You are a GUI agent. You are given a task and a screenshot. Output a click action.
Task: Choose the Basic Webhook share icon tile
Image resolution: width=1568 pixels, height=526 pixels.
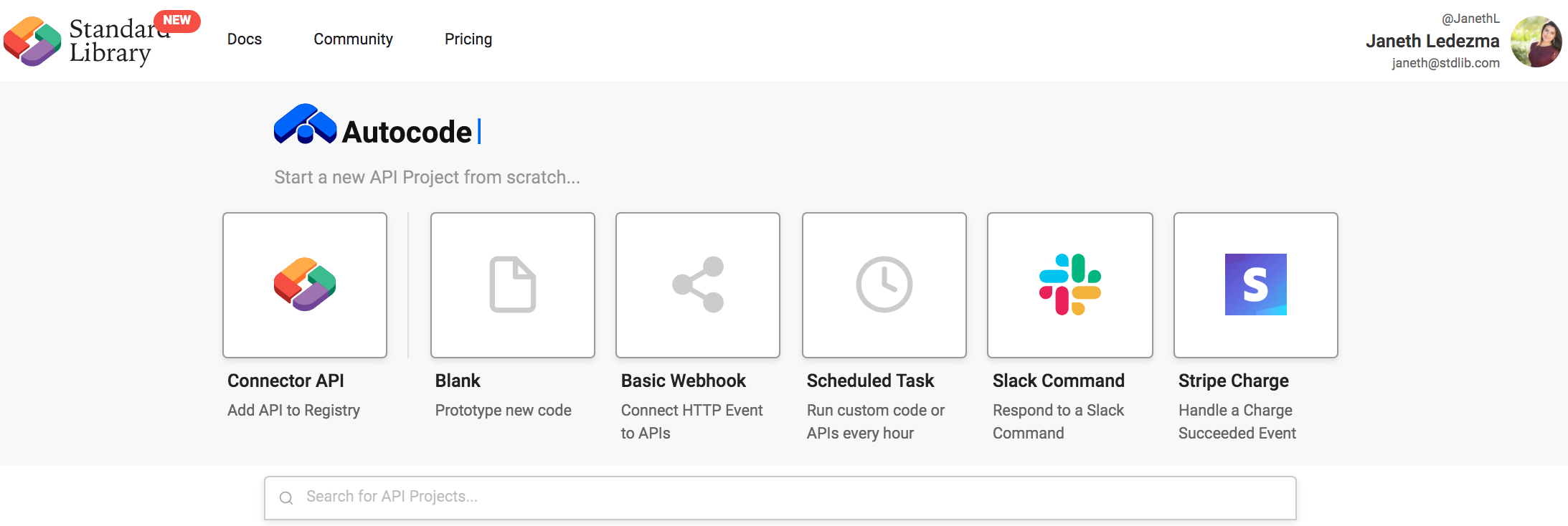pyautogui.click(x=698, y=284)
